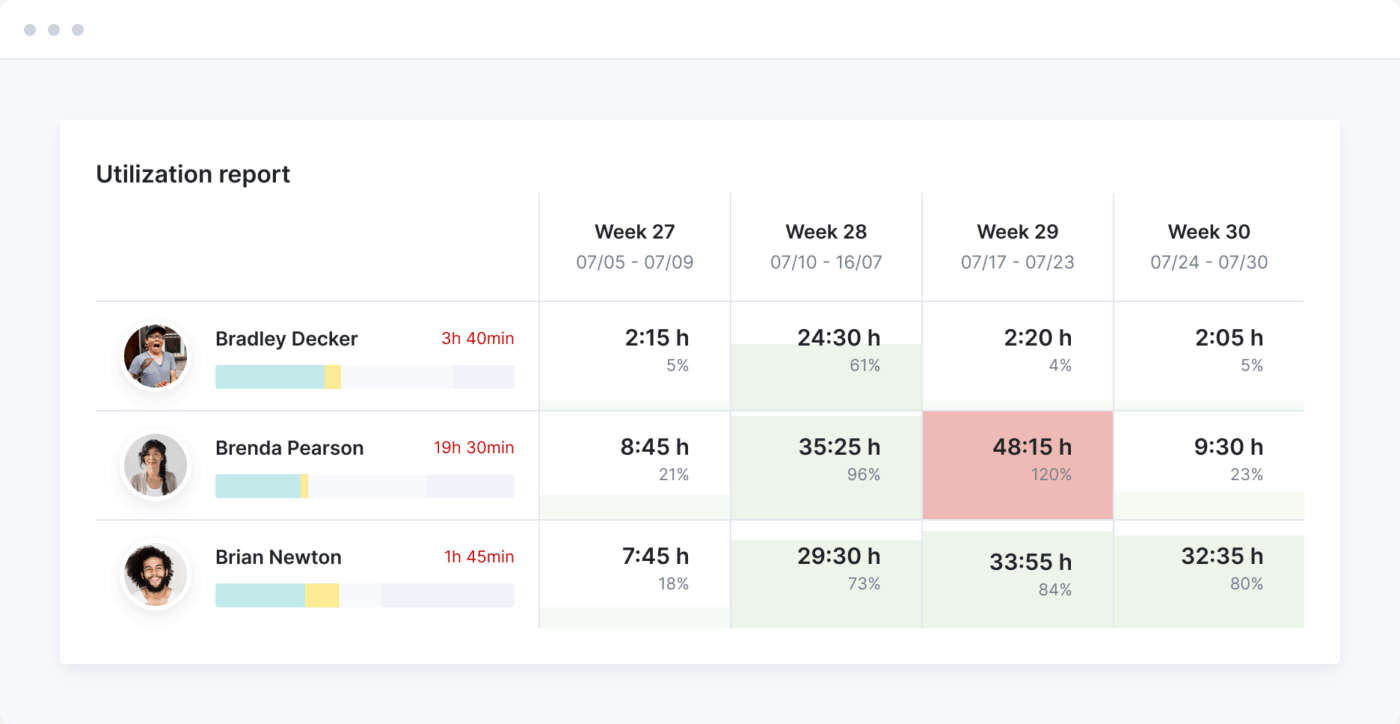Click the 07/17 - 07/23 date range label
The height and width of the screenshot is (724, 1400).
(x=1017, y=262)
